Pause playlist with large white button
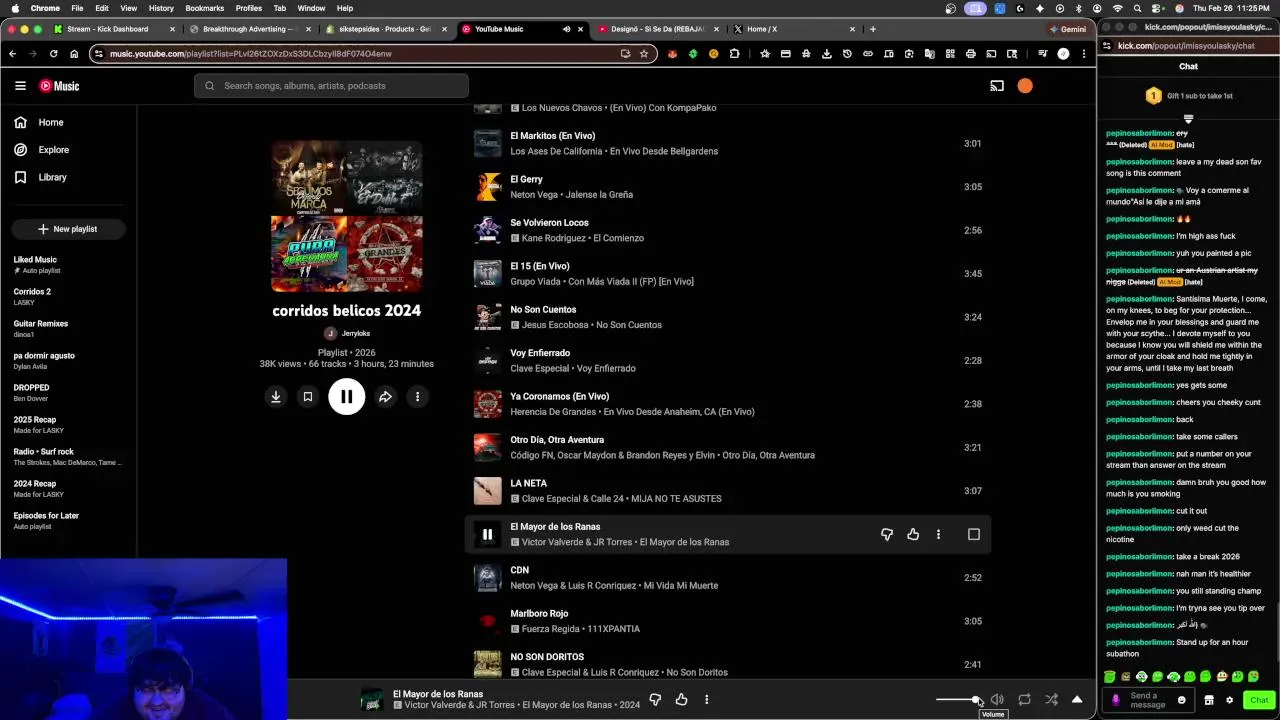Screen dimensions: 1280x720 pos(347,397)
